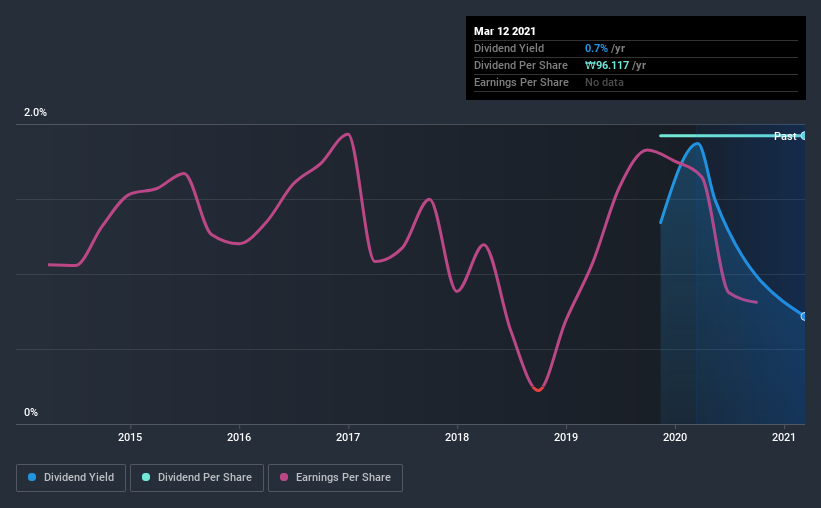This screenshot has width=821, height=508.
Task: Click the 2018 x-axis label
Action: coord(457,437)
